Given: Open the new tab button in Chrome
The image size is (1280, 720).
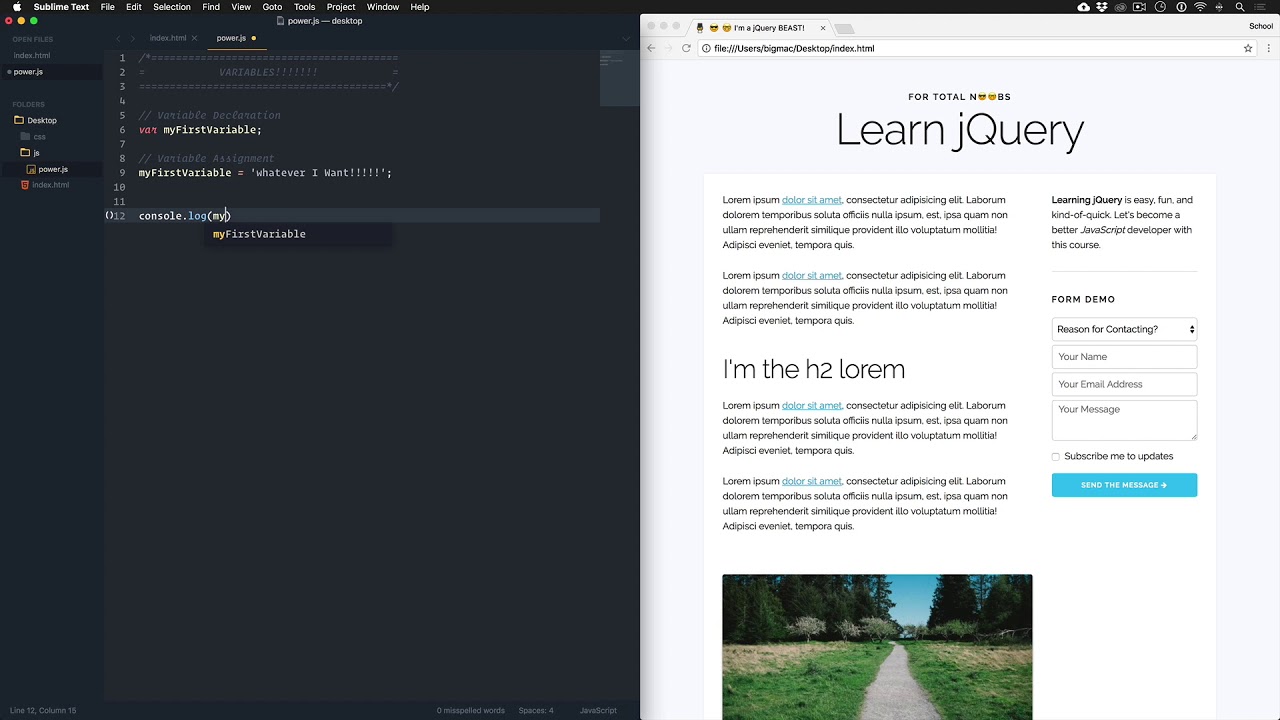Looking at the screenshot, I should (x=845, y=28).
